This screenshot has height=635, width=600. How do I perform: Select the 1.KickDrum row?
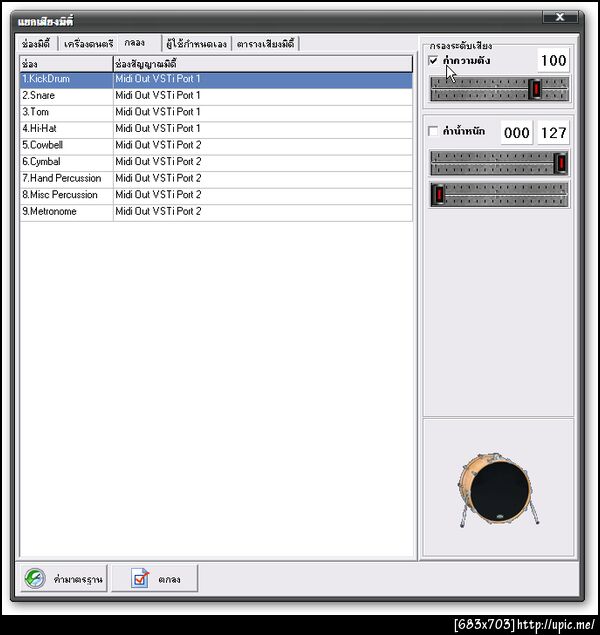[216, 80]
